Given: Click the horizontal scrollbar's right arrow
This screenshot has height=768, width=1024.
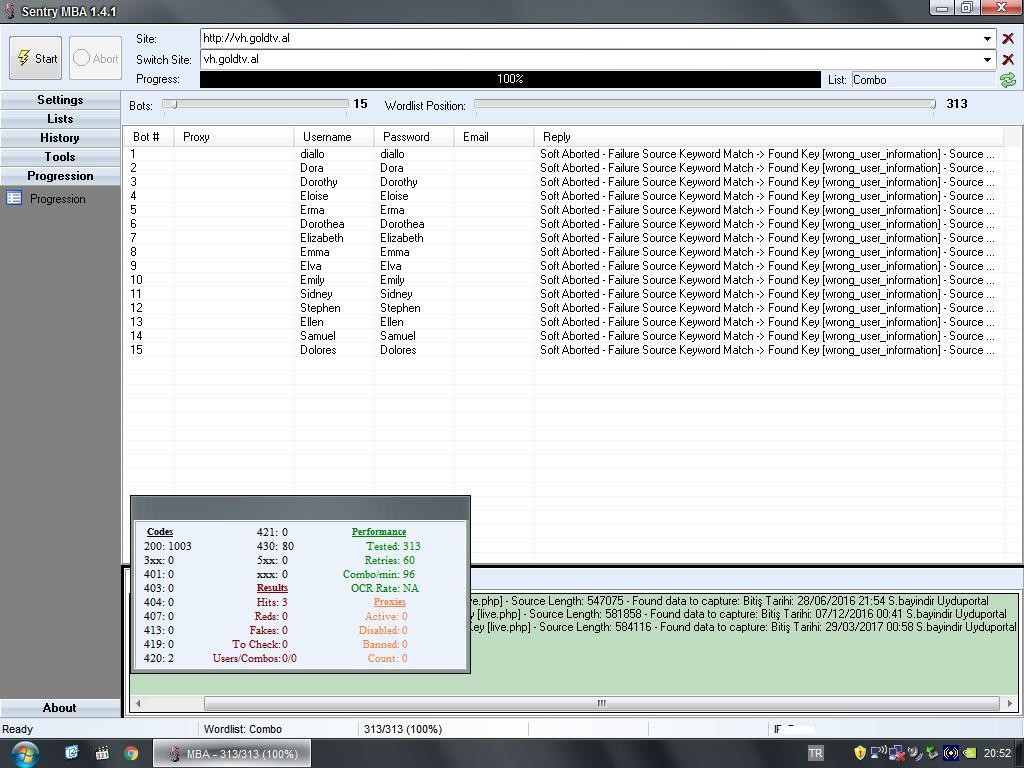Looking at the screenshot, I should (x=1010, y=704).
